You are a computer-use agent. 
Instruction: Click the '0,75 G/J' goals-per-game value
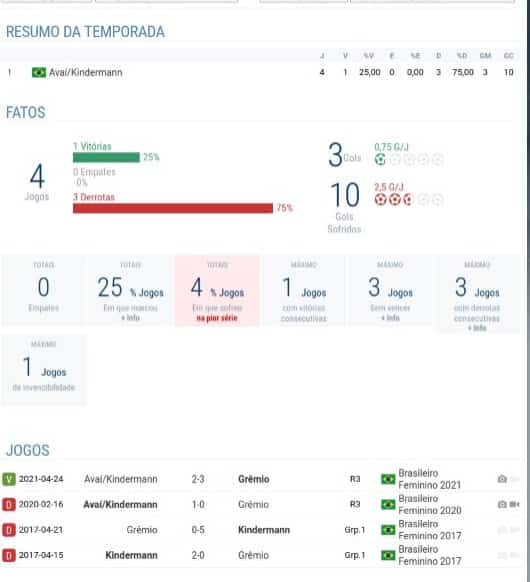392,147
